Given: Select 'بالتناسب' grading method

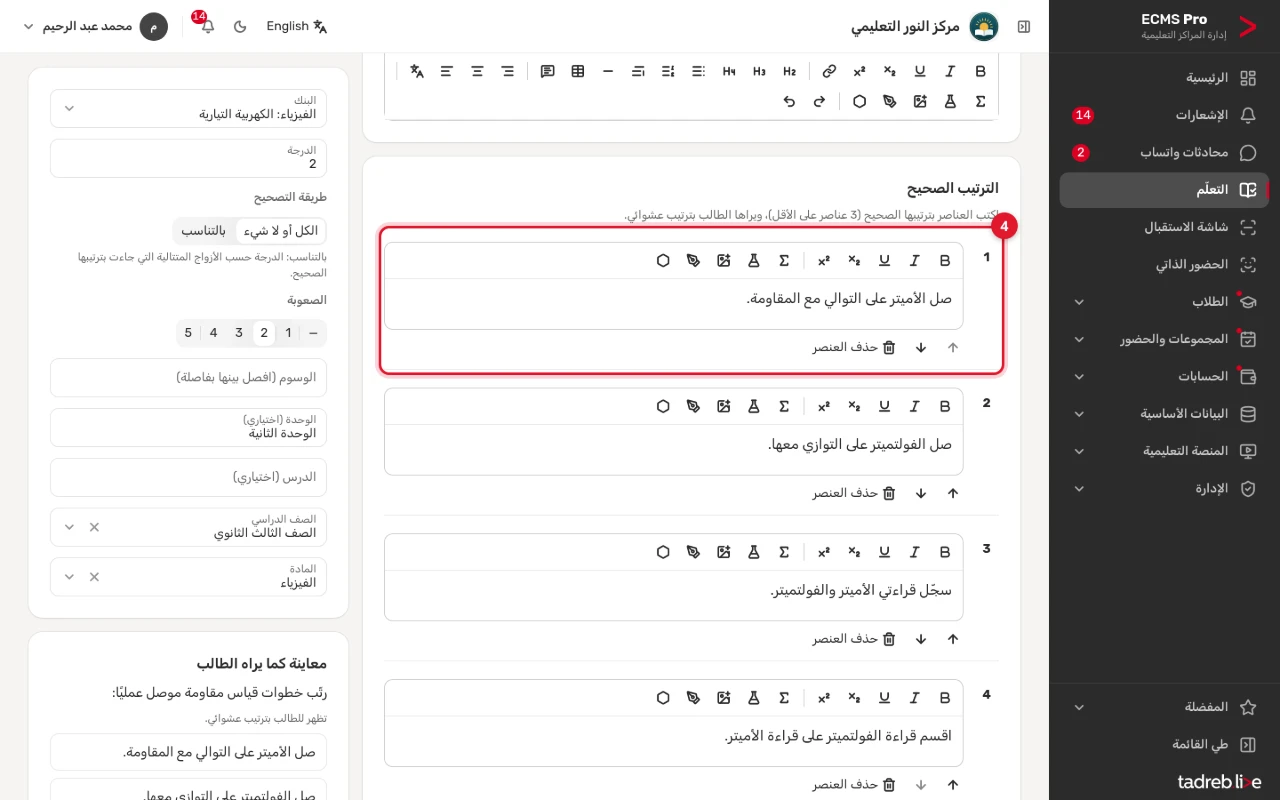Looking at the screenshot, I should click(x=204, y=231).
